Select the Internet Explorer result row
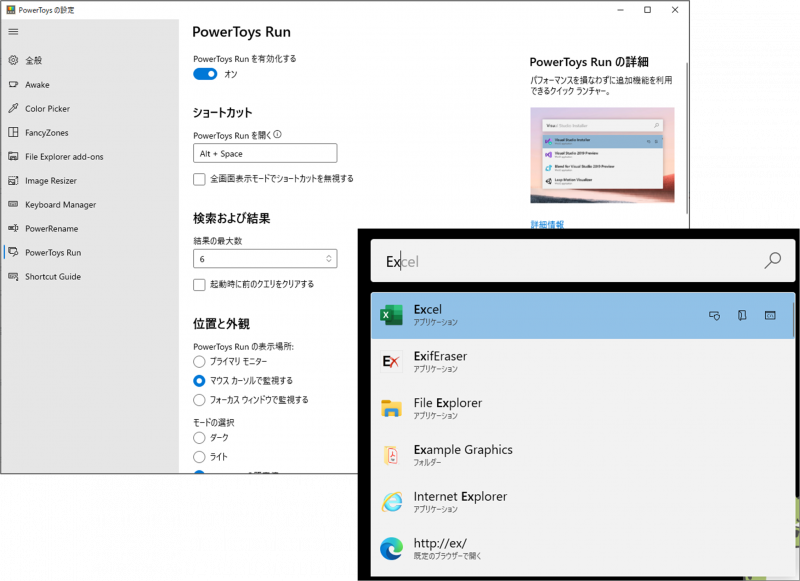The image size is (800, 581). click(x=583, y=502)
